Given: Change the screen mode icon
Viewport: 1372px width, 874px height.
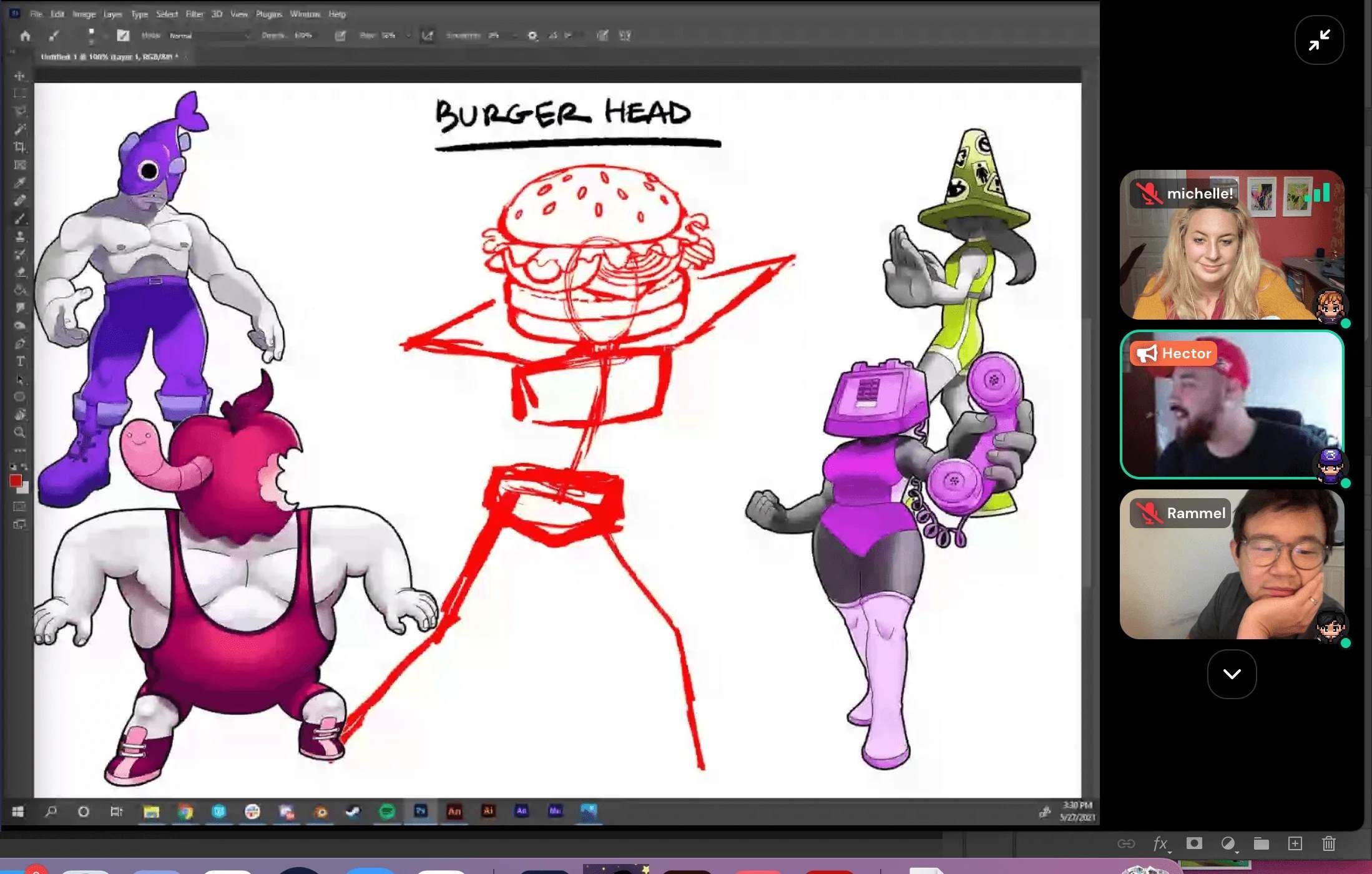Looking at the screenshot, I should pyautogui.click(x=20, y=524).
